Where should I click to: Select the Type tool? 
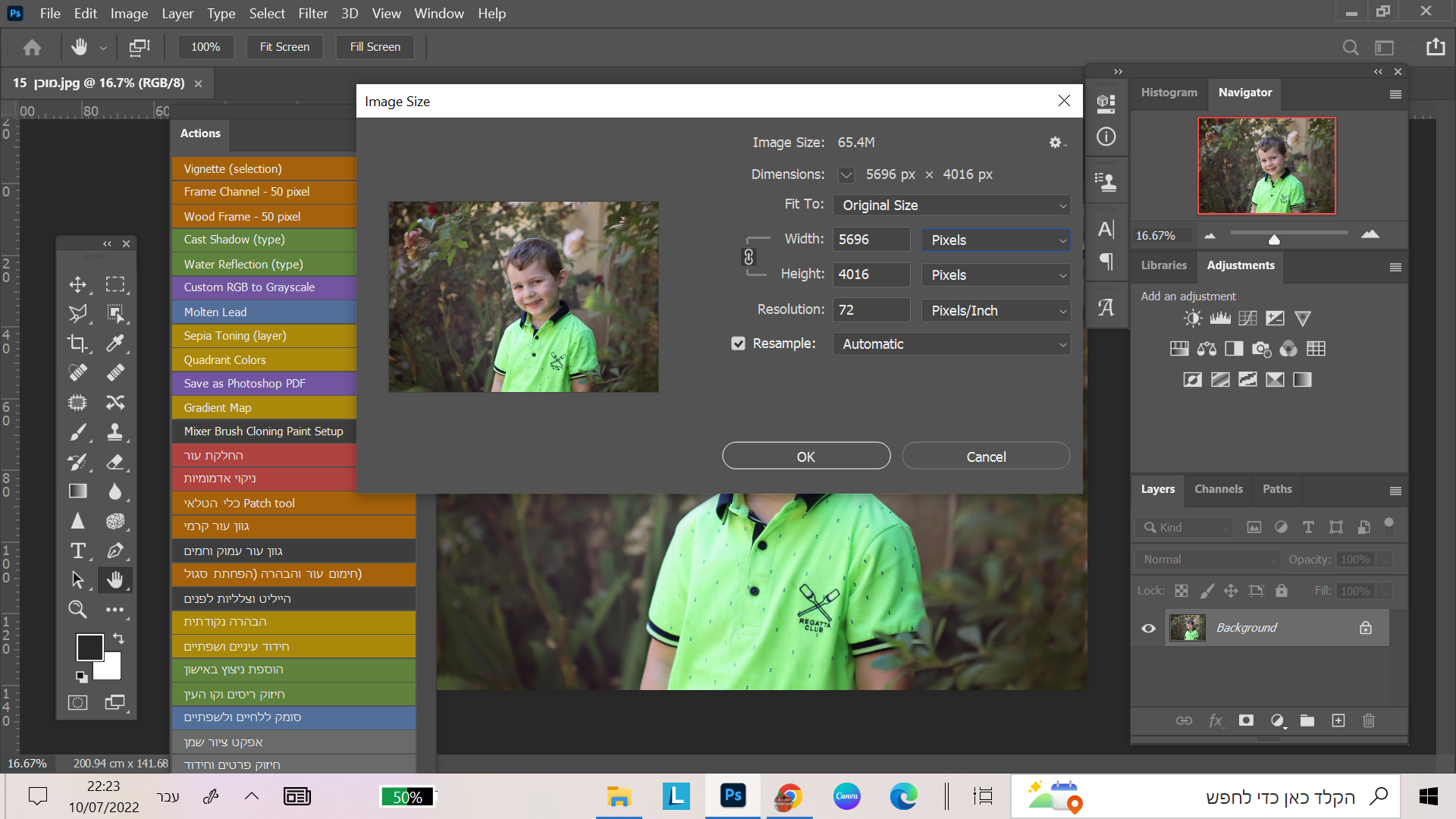(77, 551)
